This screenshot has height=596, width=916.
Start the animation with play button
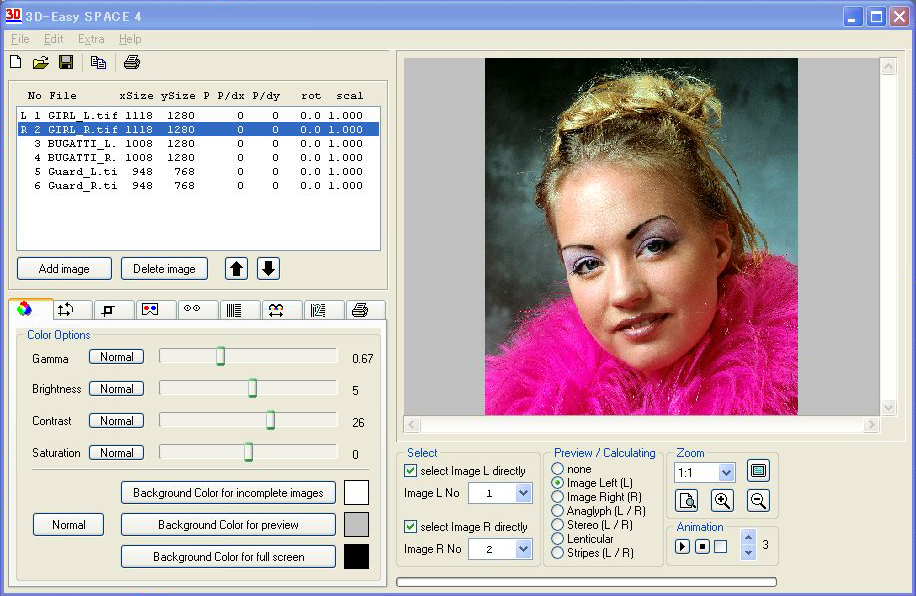pos(683,547)
